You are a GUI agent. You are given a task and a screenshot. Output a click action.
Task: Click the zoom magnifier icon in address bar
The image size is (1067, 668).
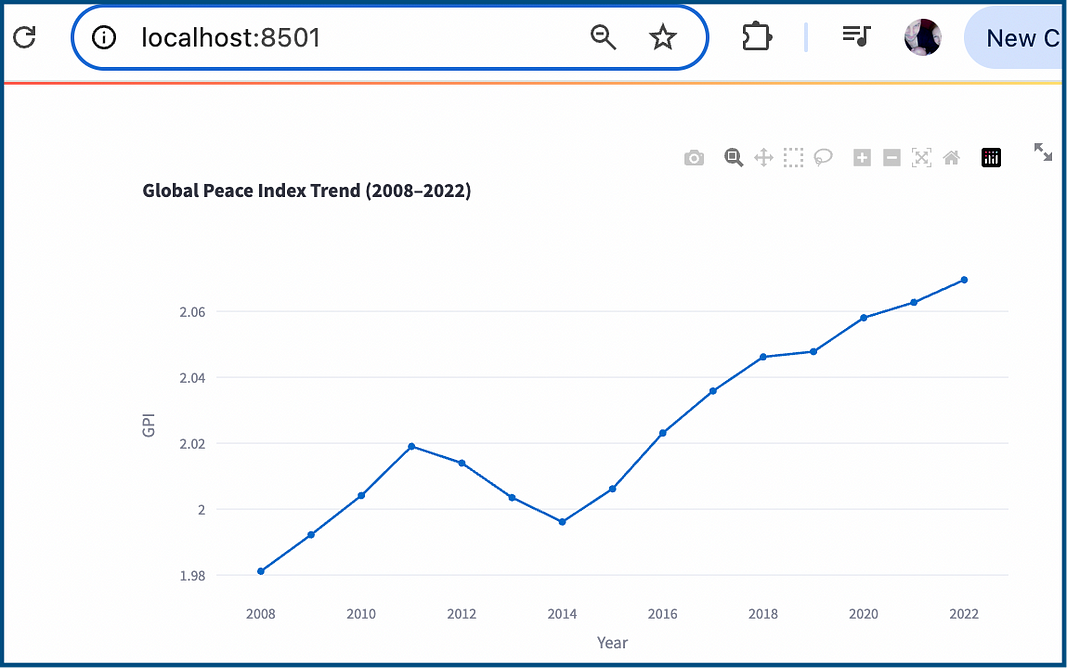603,37
